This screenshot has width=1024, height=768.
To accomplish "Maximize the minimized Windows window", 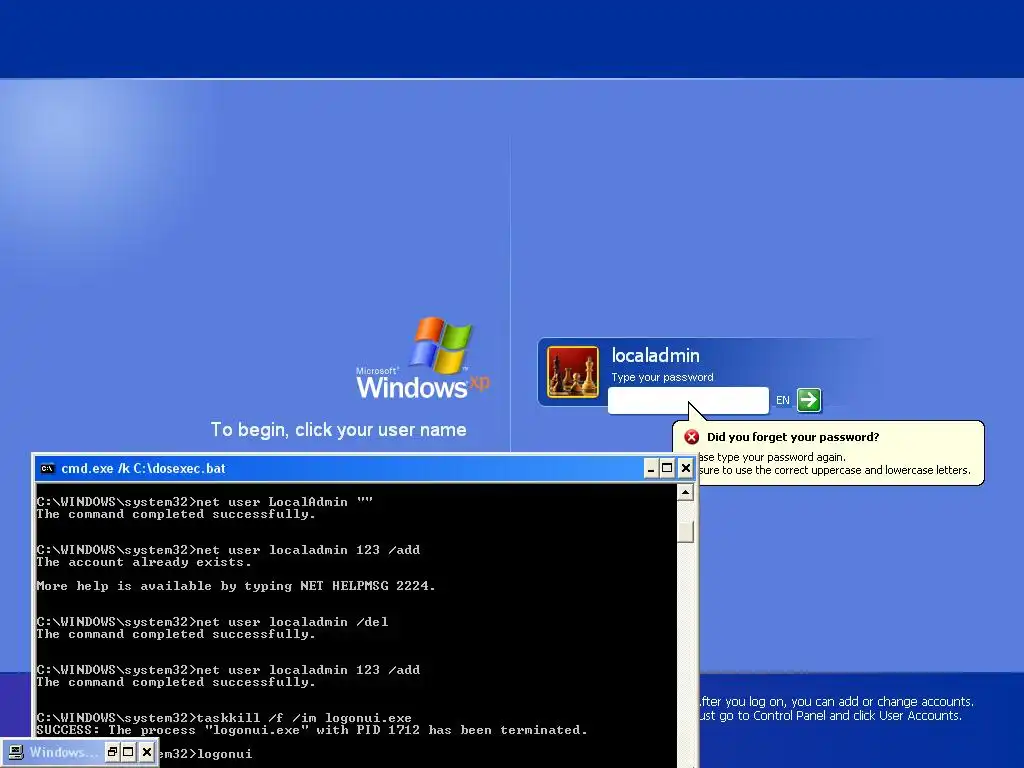I will point(129,752).
